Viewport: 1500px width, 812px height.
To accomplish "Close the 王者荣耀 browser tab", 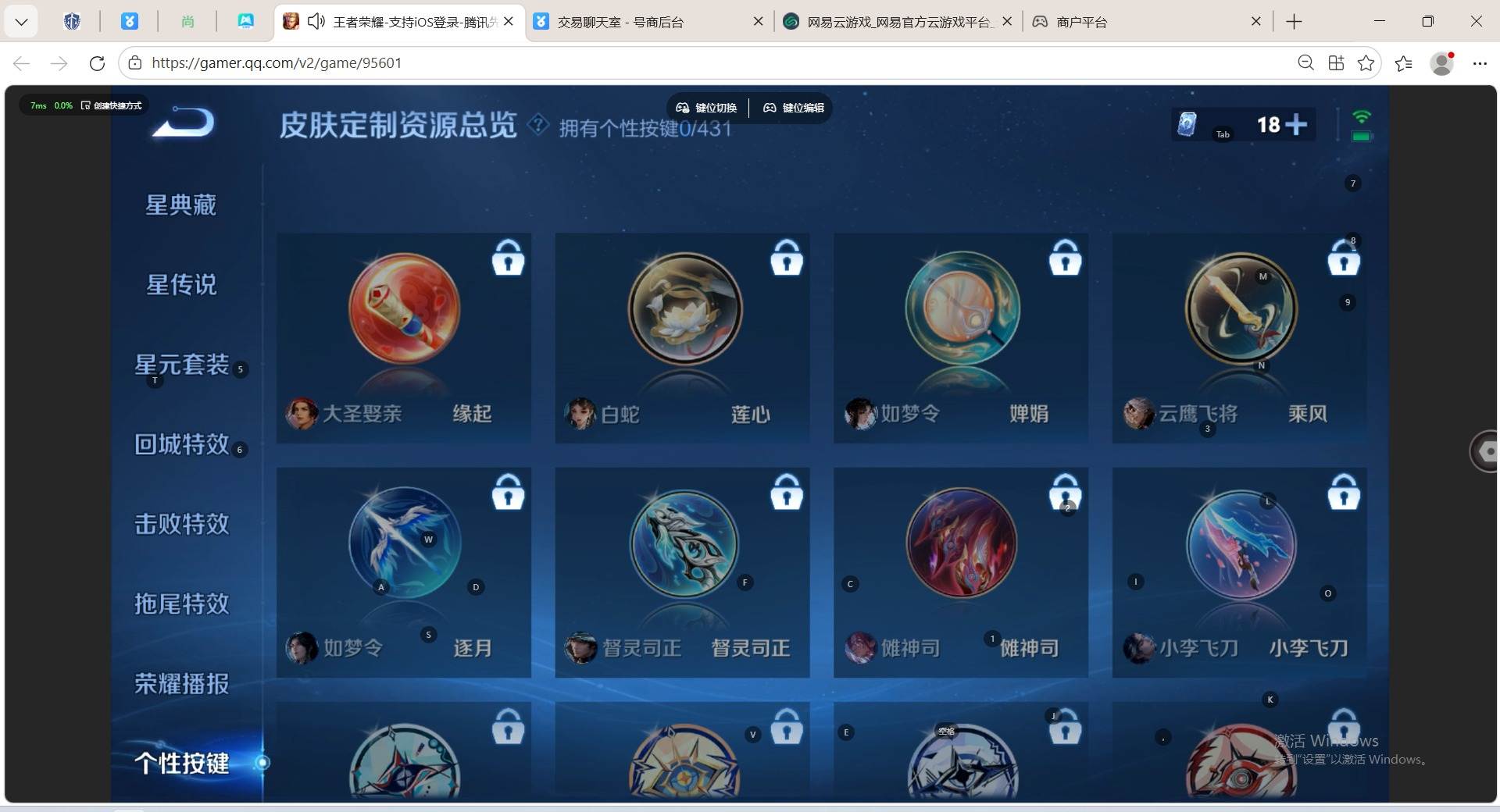I will click(509, 22).
